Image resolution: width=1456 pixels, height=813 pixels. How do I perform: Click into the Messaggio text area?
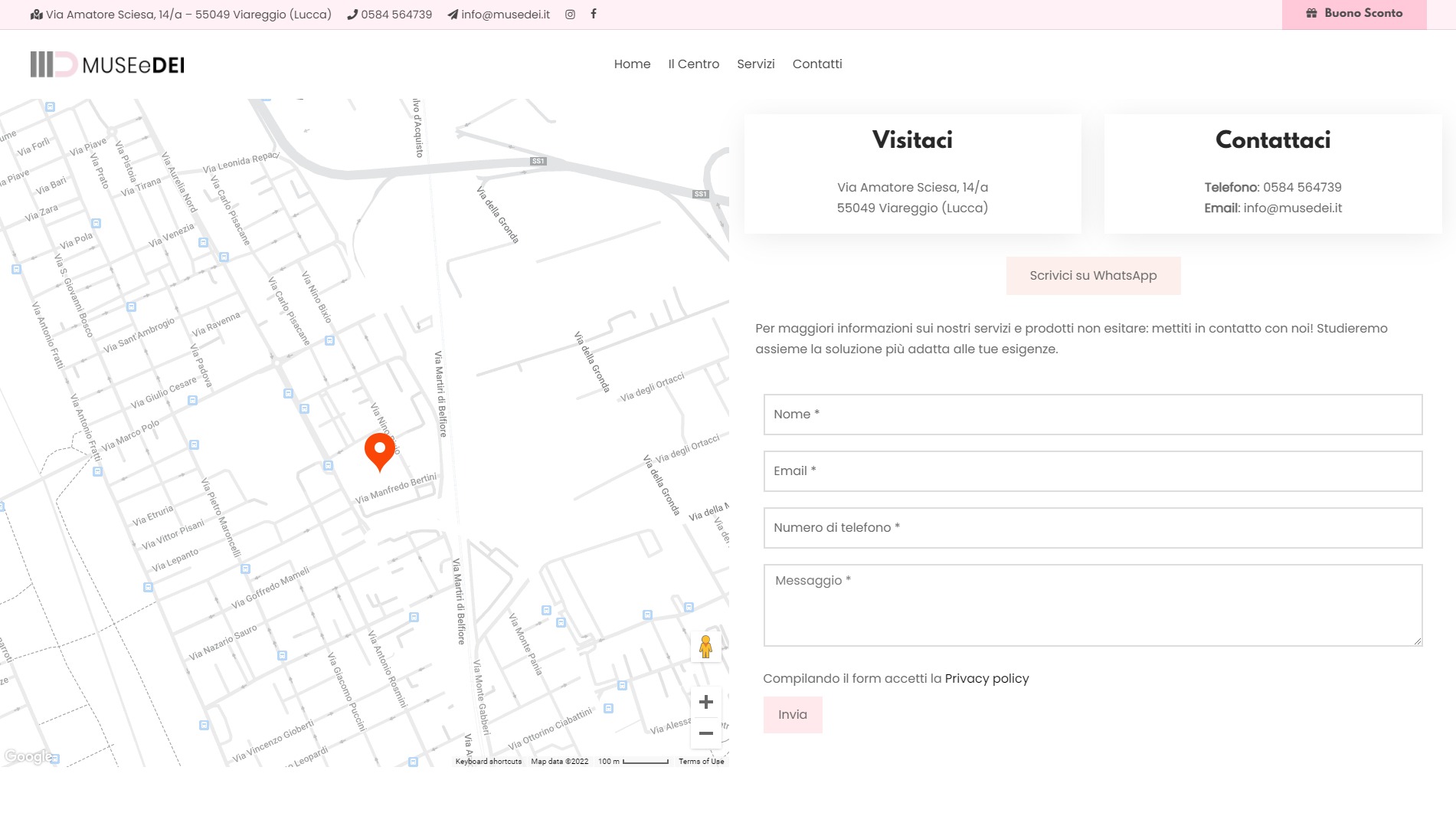pyautogui.click(x=1092, y=605)
